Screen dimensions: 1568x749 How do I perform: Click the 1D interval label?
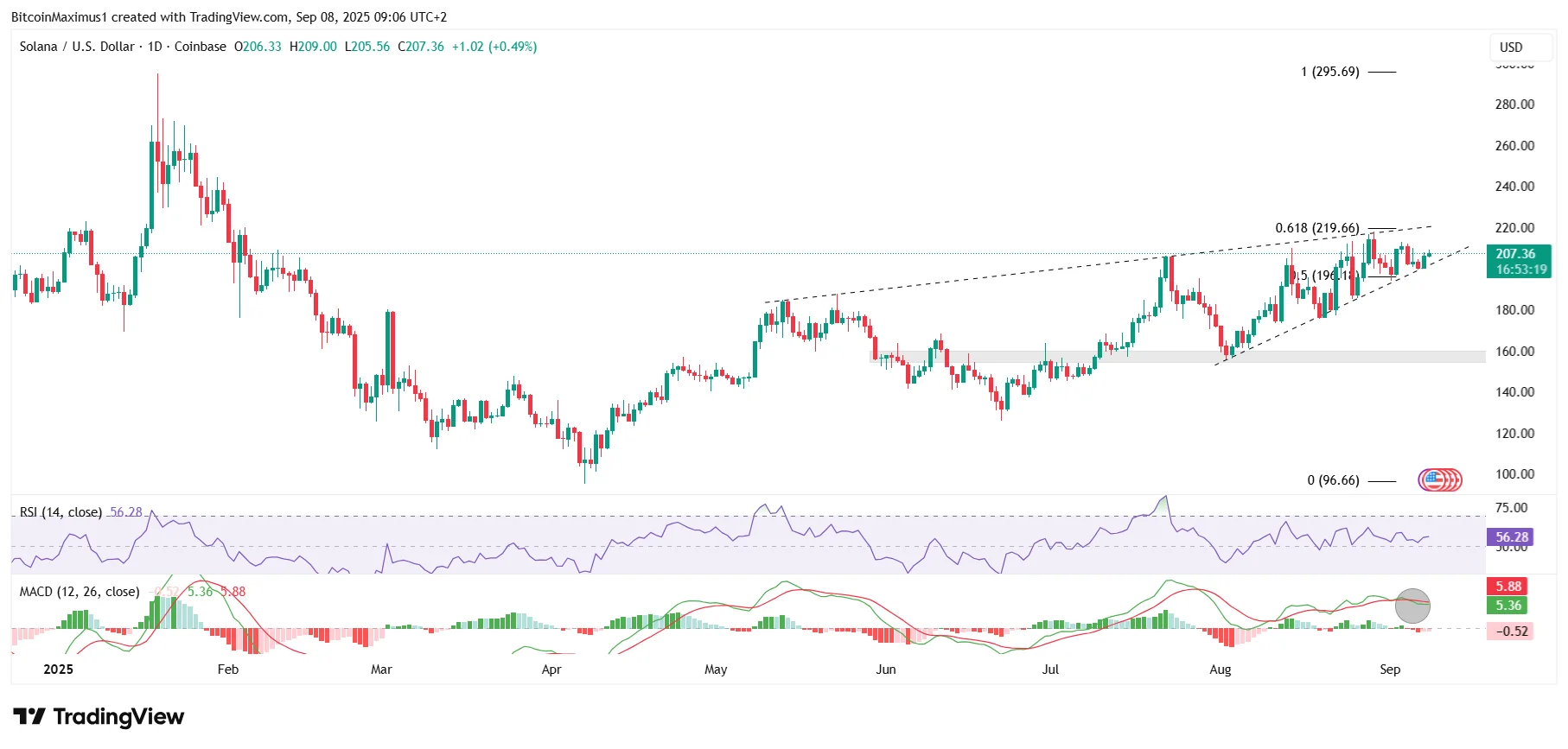155,47
